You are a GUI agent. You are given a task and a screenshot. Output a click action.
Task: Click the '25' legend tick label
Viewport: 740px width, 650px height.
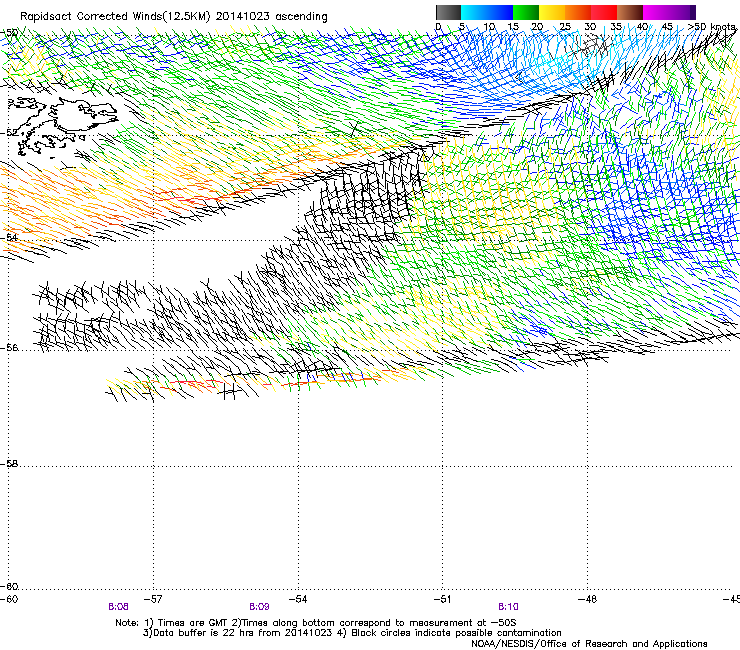pyautogui.click(x=564, y=27)
